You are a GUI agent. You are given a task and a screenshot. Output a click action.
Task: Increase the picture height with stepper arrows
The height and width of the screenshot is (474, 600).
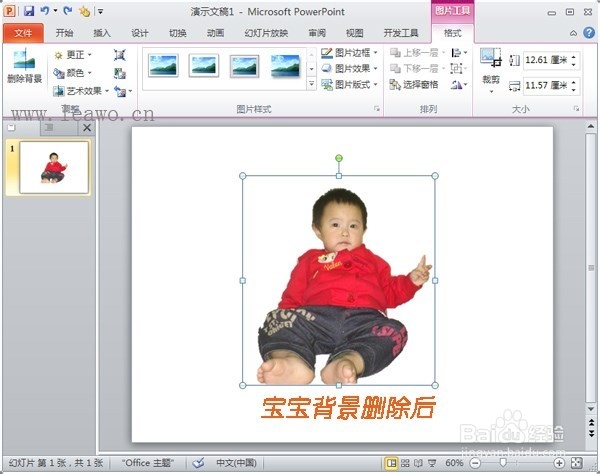574,57
